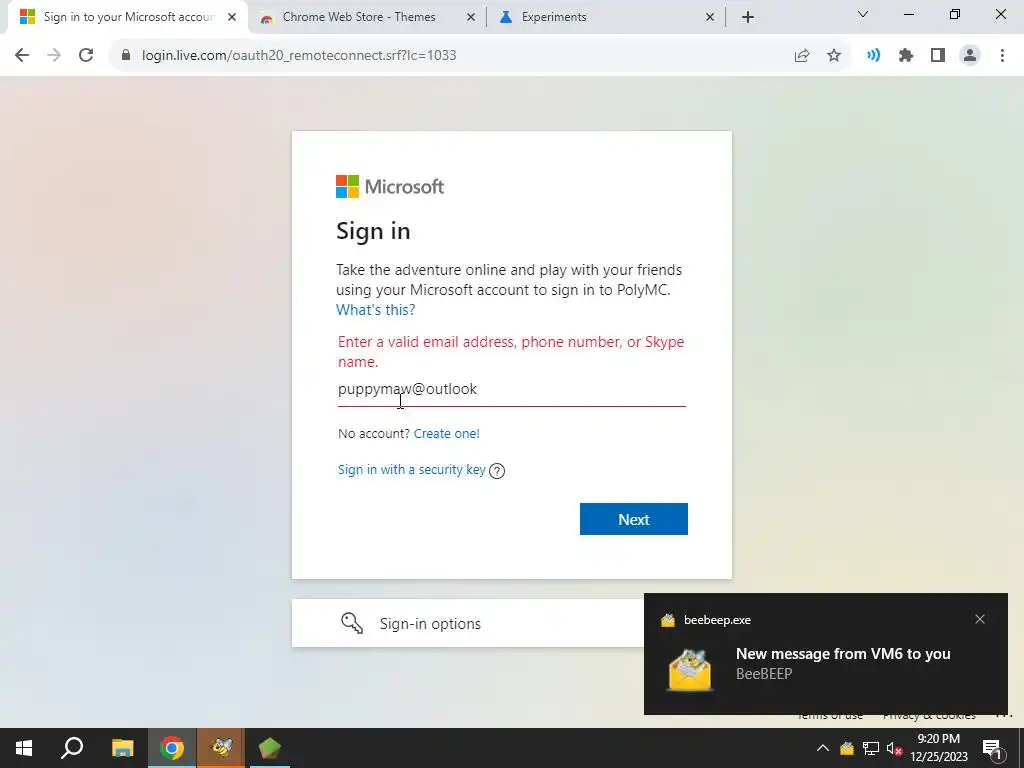
Task: Open the Chrome profile avatar menu
Action: click(970, 56)
